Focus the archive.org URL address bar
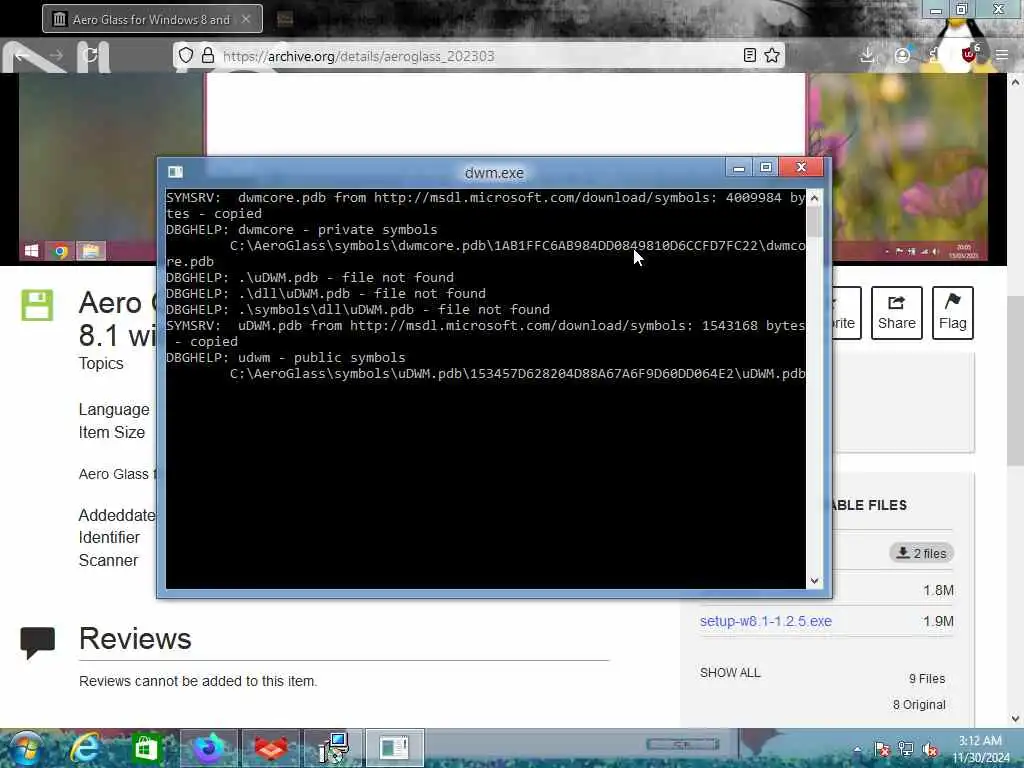 480,56
